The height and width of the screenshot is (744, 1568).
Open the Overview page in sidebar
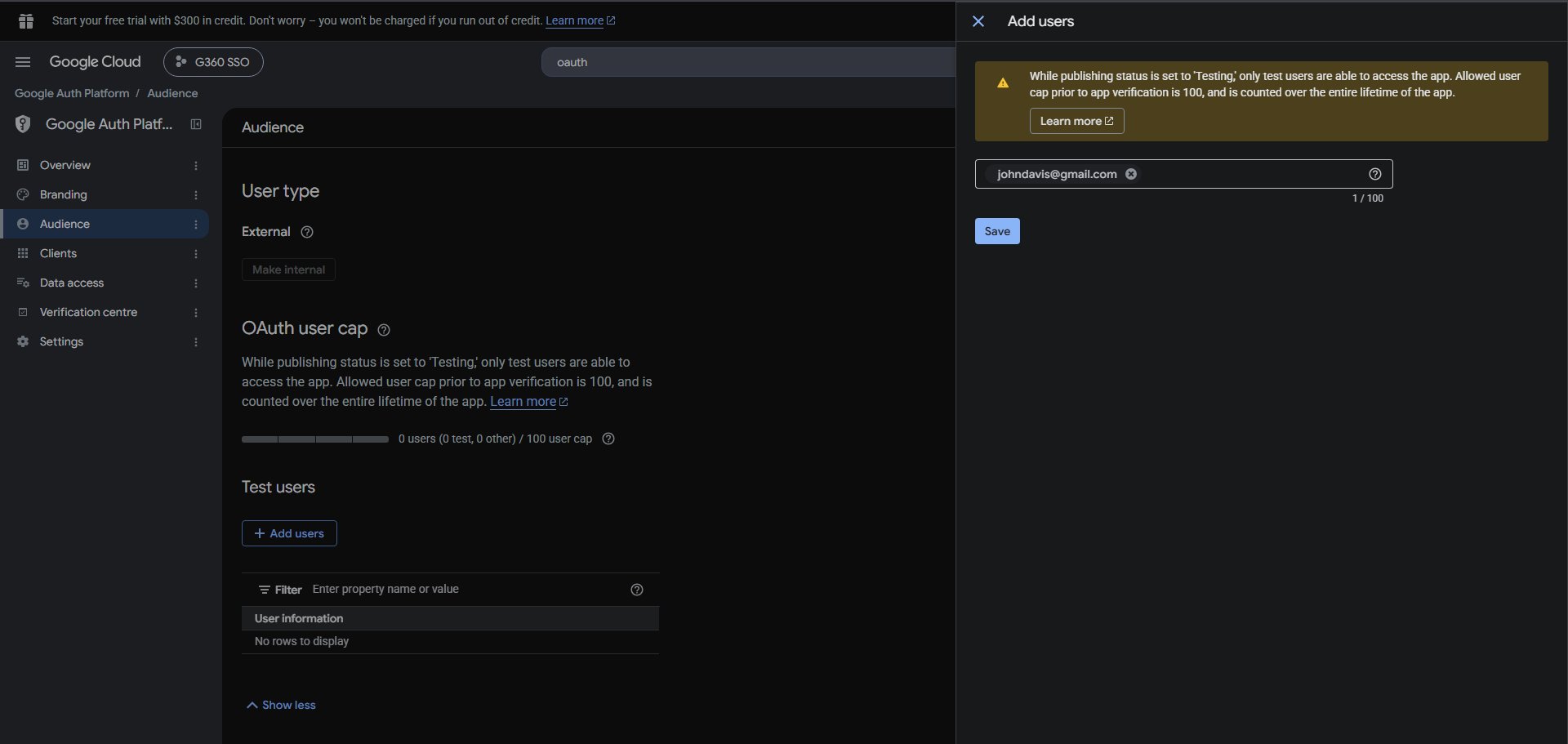pyautogui.click(x=105, y=165)
